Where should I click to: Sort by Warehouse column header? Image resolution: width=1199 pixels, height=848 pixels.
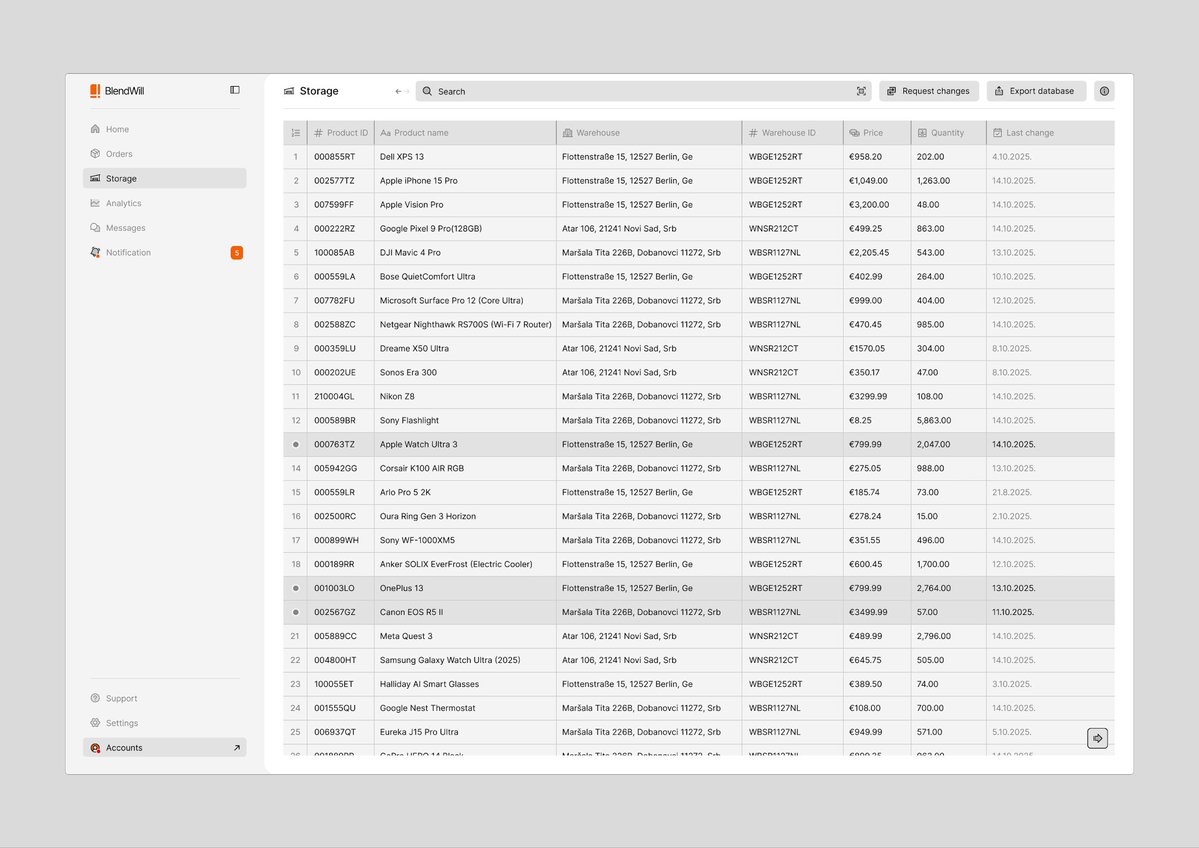coord(648,133)
